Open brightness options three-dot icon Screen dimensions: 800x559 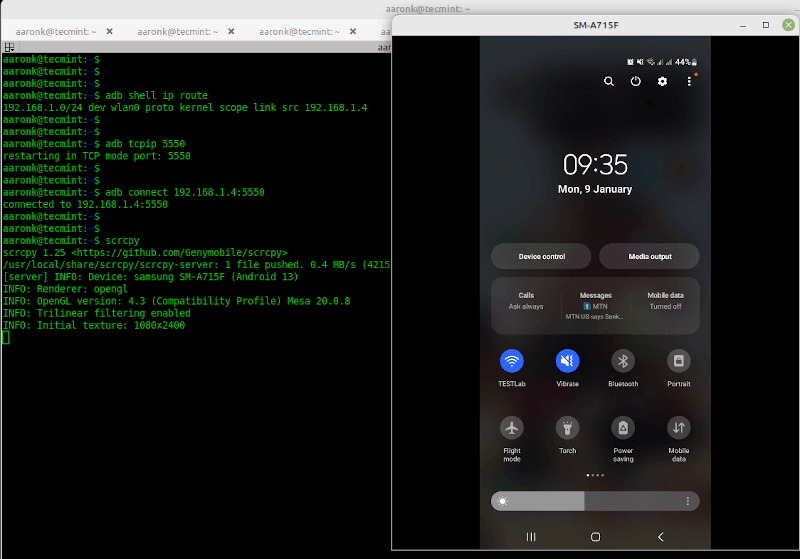click(688, 501)
